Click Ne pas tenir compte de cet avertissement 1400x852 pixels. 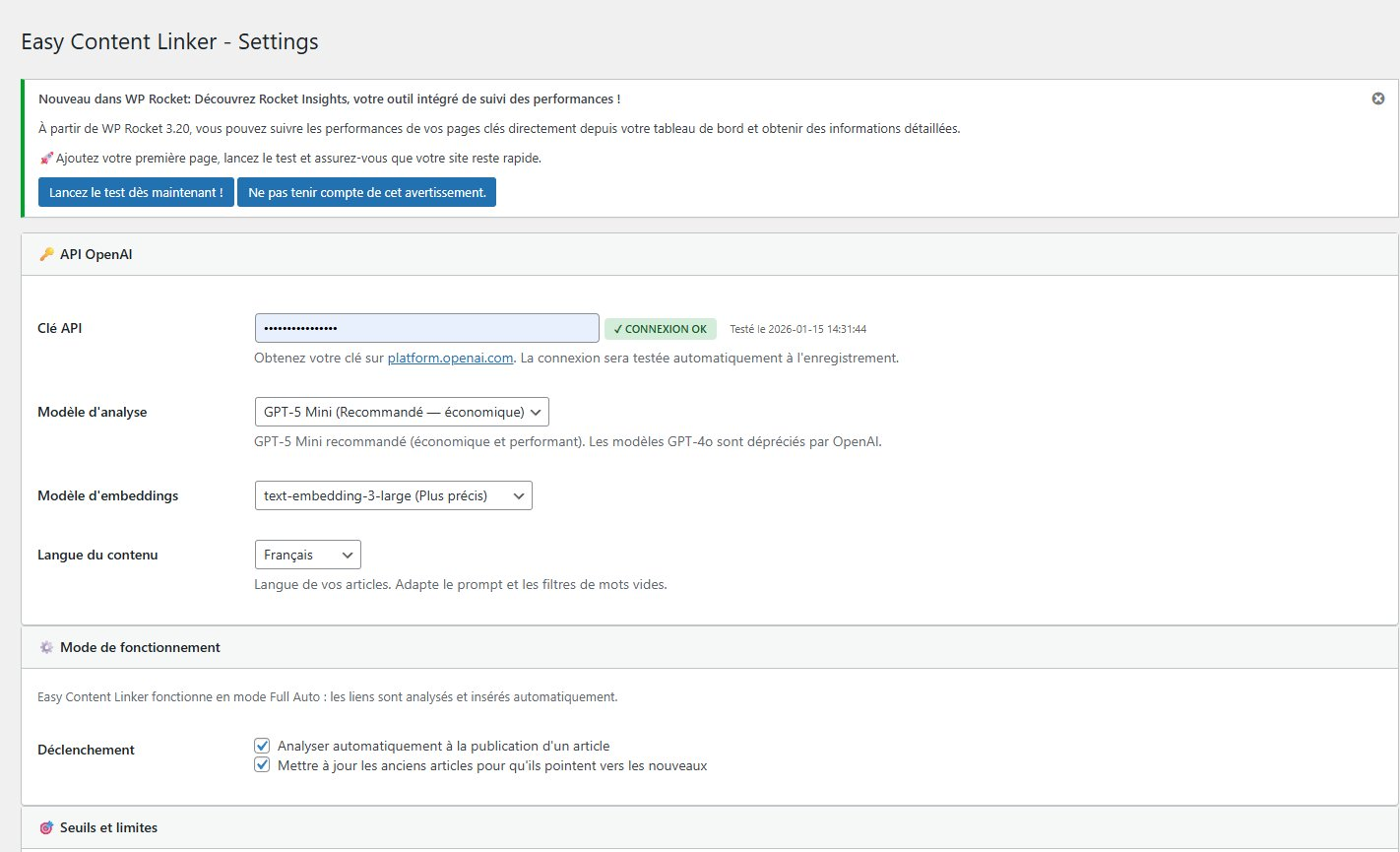click(366, 191)
